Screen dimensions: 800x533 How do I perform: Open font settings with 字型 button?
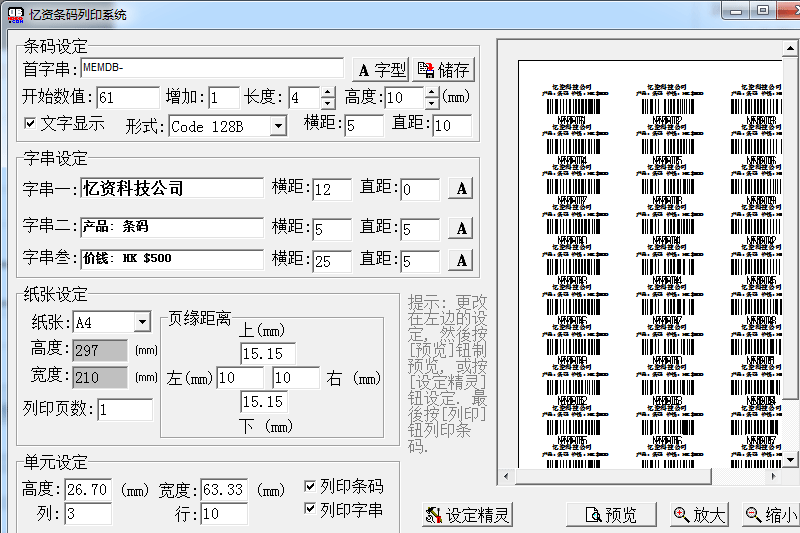coord(381,70)
